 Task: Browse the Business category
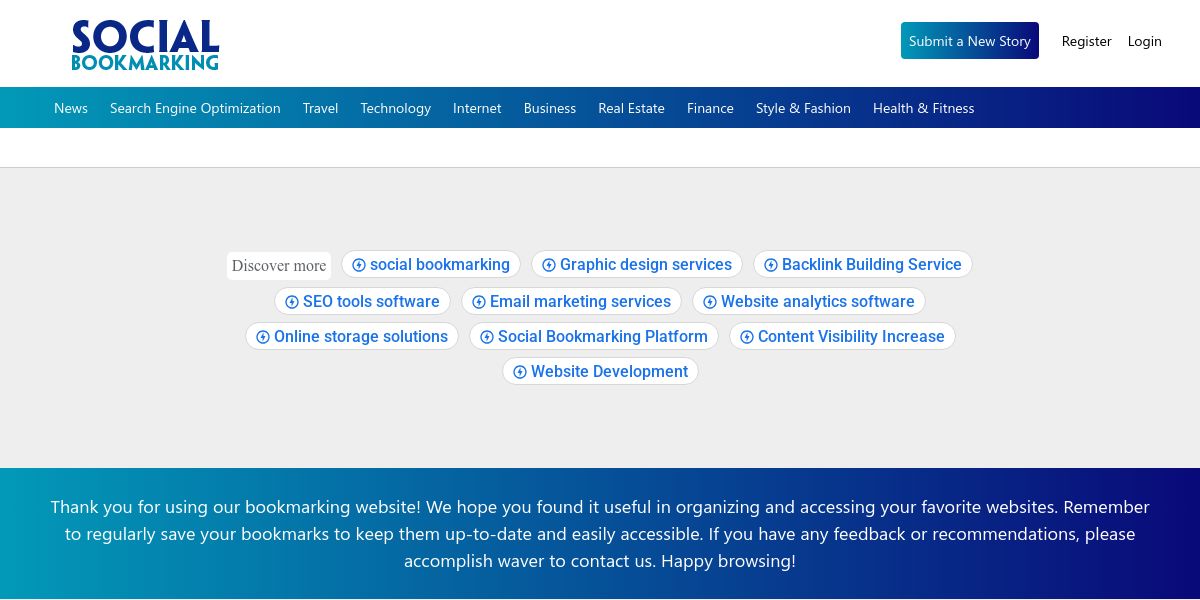[x=550, y=108]
